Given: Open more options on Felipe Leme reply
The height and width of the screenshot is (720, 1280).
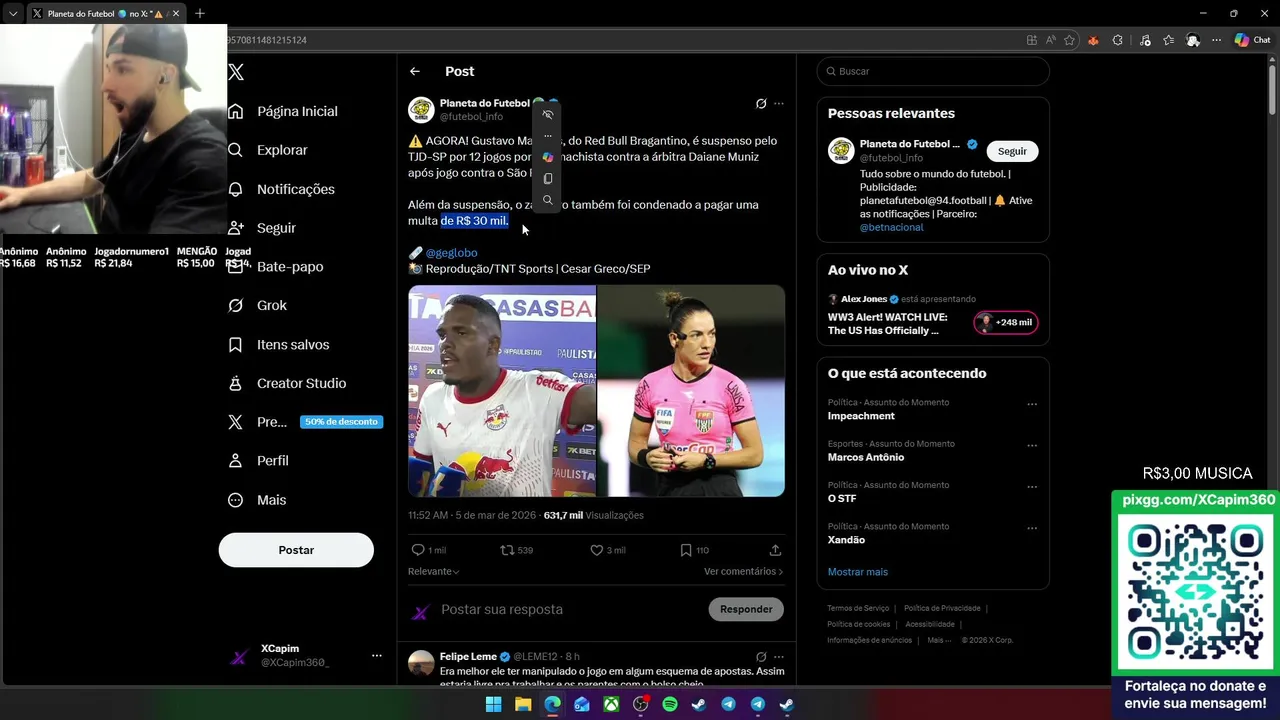Looking at the screenshot, I should tap(779, 657).
